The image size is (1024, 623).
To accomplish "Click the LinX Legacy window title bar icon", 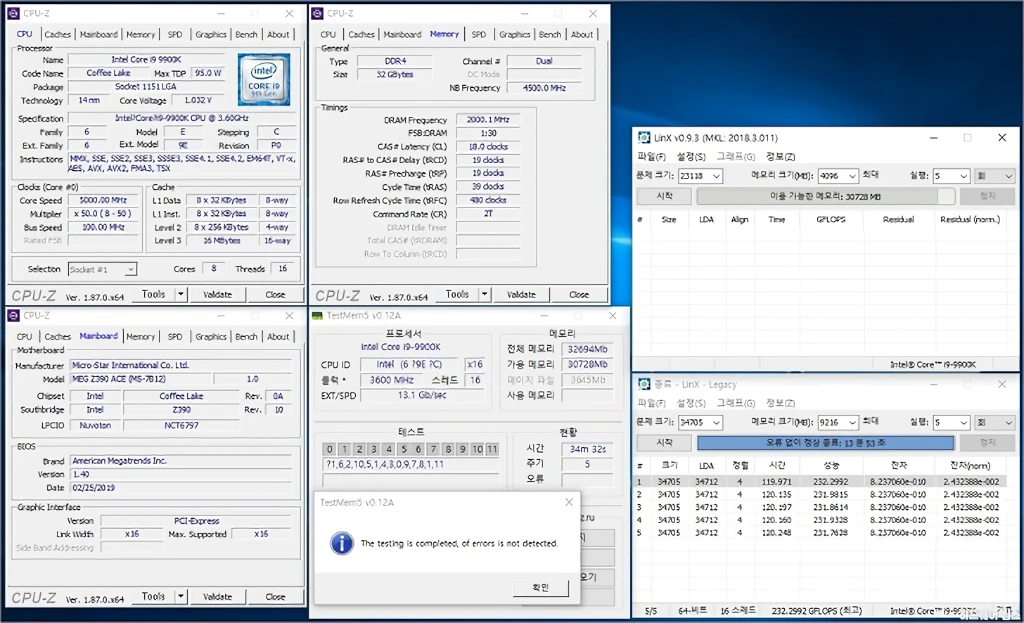I will click(x=644, y=384).
